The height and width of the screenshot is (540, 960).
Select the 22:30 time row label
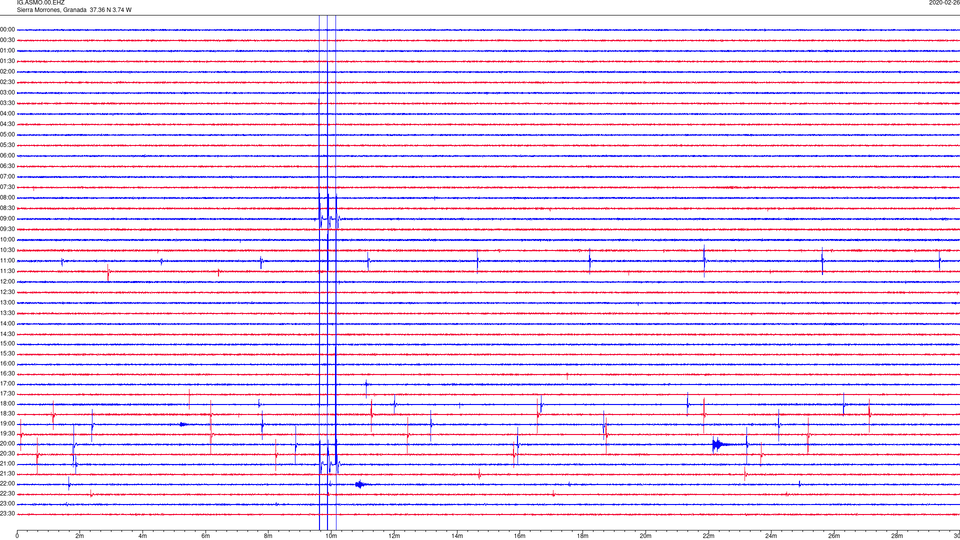click(x=7, y=494)
